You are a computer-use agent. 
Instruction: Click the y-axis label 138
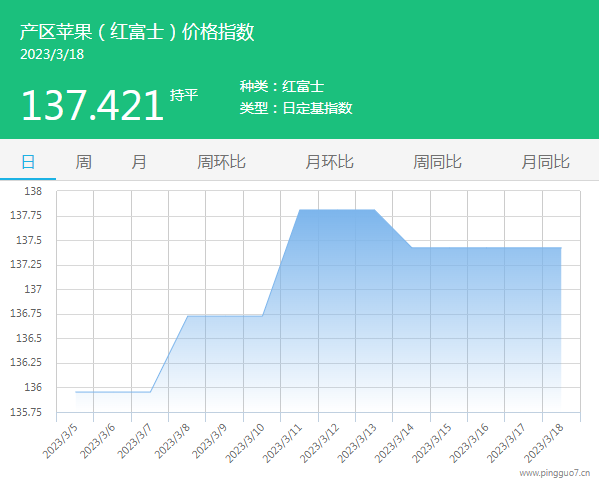click(x=33, y=191)
